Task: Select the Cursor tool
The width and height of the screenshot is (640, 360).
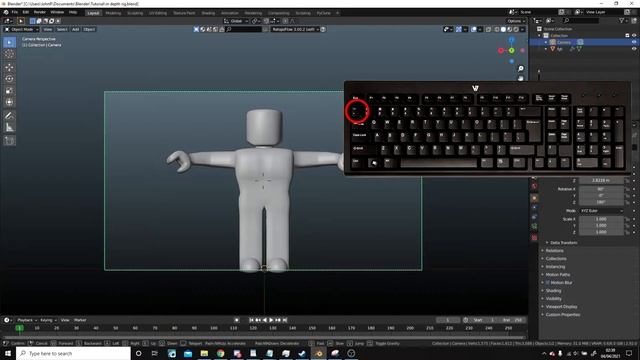Action: [x=9, y=54]
